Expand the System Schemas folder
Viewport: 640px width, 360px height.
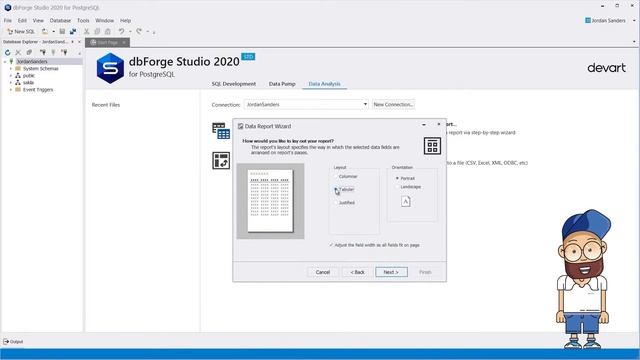coord(11,69)
